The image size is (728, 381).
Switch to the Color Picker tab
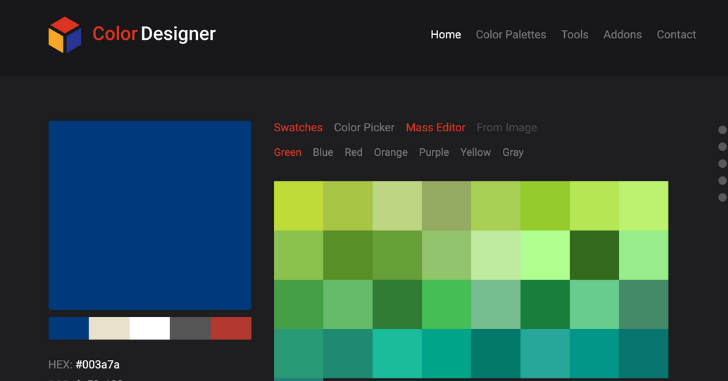(x=364, y=128)
